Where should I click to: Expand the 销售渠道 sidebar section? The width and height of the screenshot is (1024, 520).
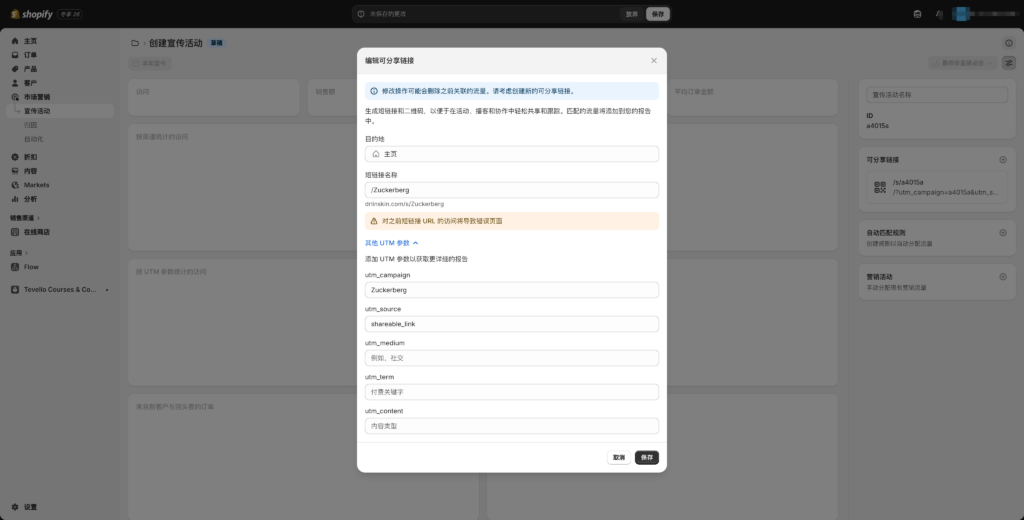(25, 218)
